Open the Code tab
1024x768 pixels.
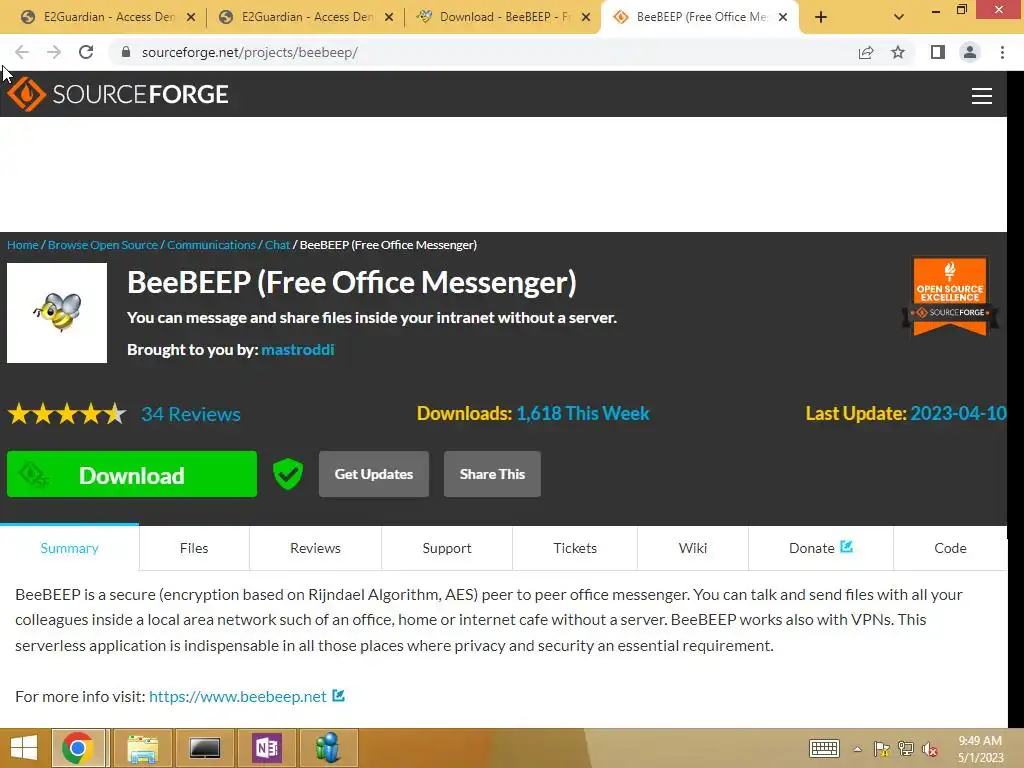pos(950,548)
